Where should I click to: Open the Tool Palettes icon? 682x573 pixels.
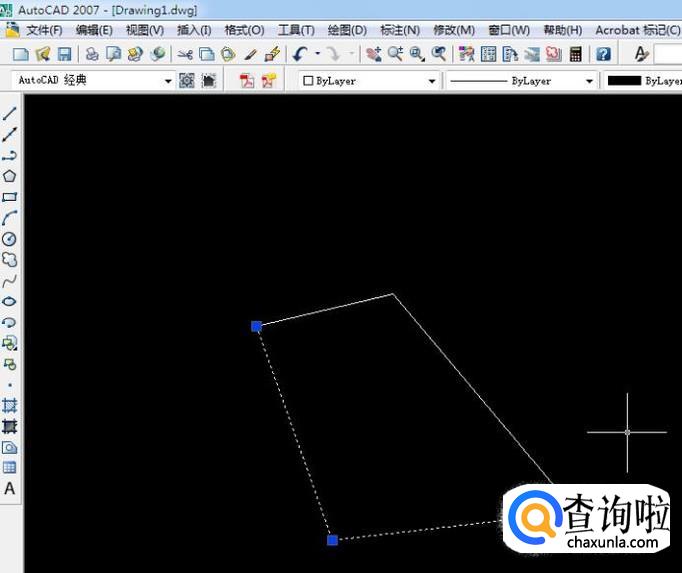[510, 54]
